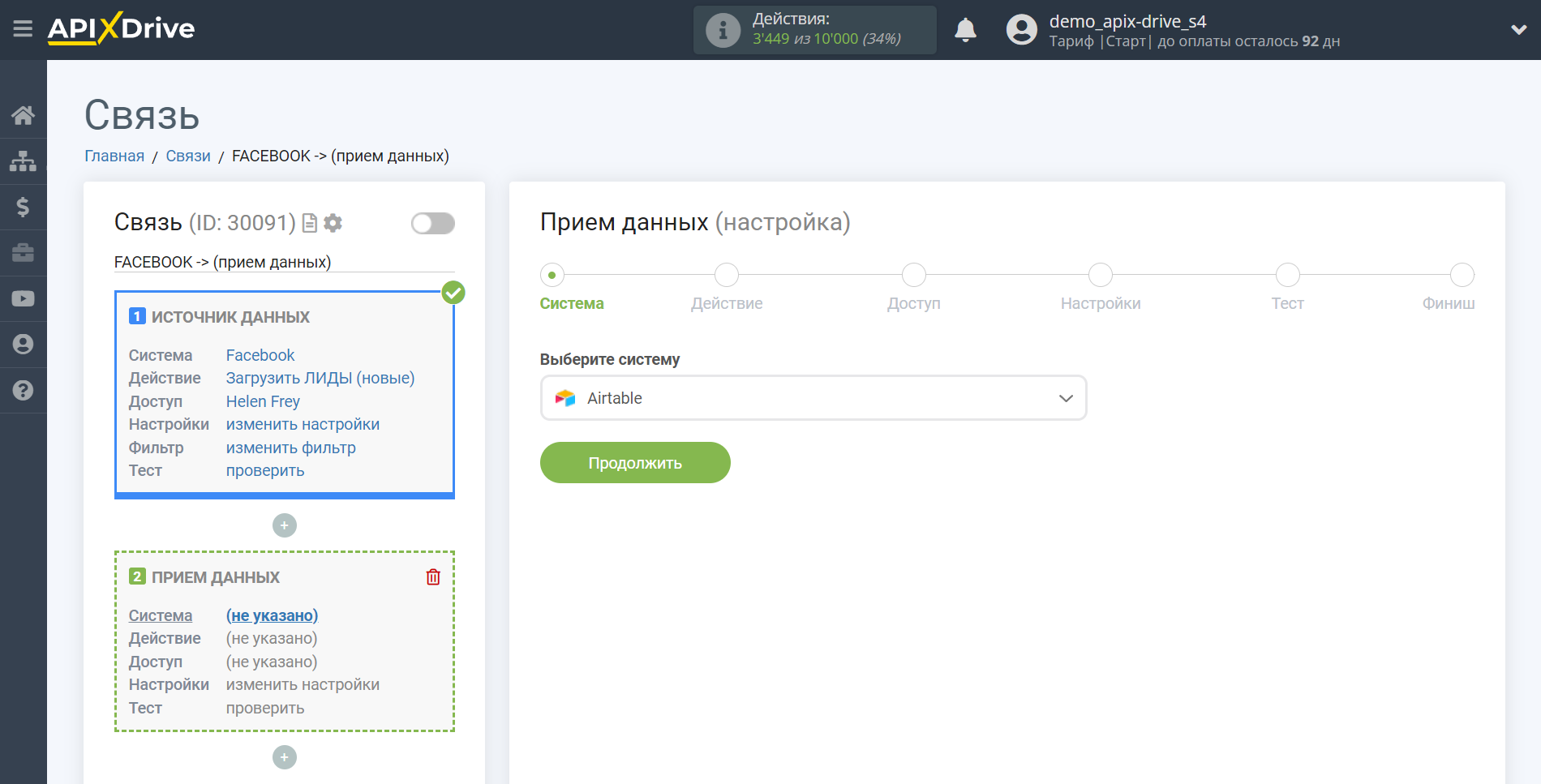Open the Home sidebar icon

[x=23, y=115]
